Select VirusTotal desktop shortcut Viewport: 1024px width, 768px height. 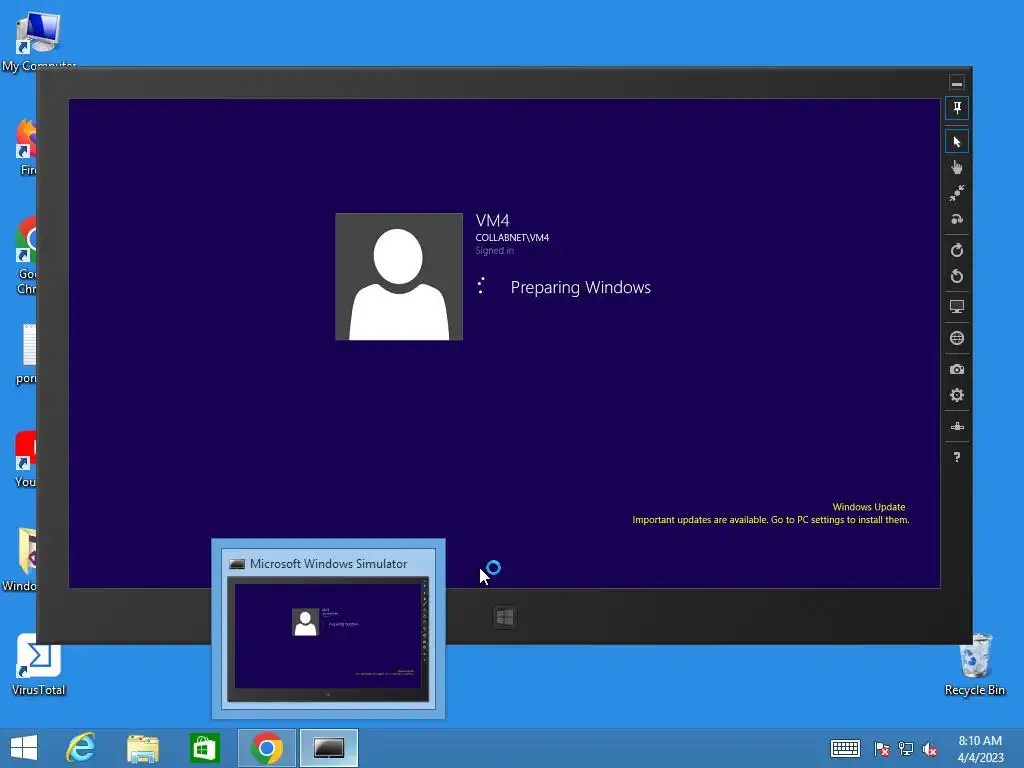[x=39, y=665]
